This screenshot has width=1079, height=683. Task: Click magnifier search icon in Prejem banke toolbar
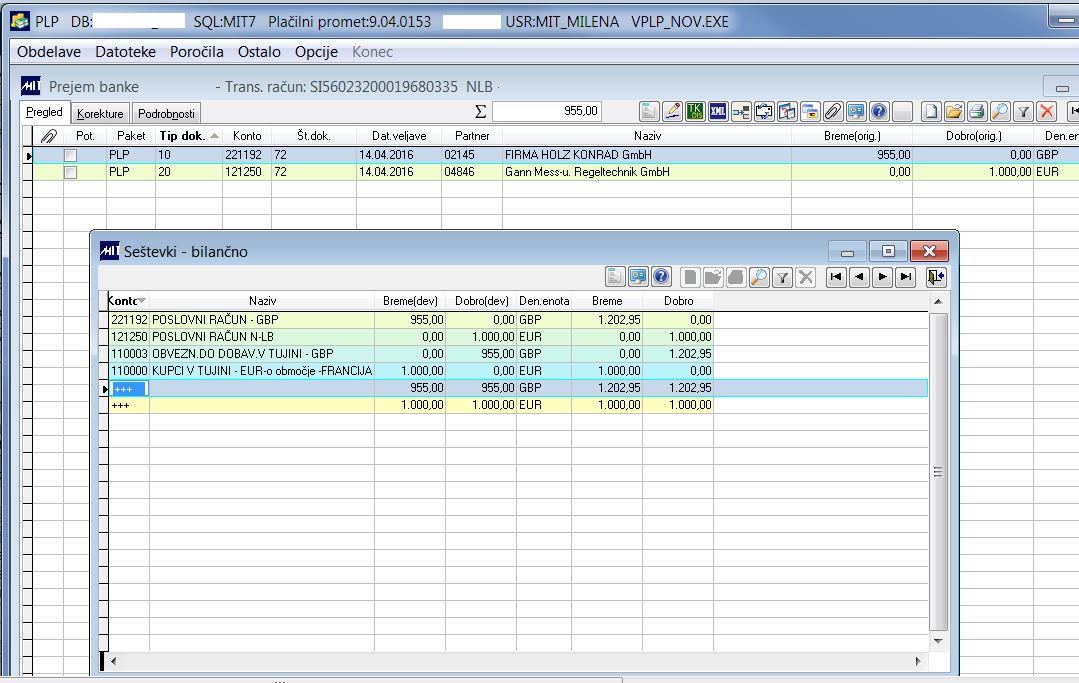[x=1000, y=111]
